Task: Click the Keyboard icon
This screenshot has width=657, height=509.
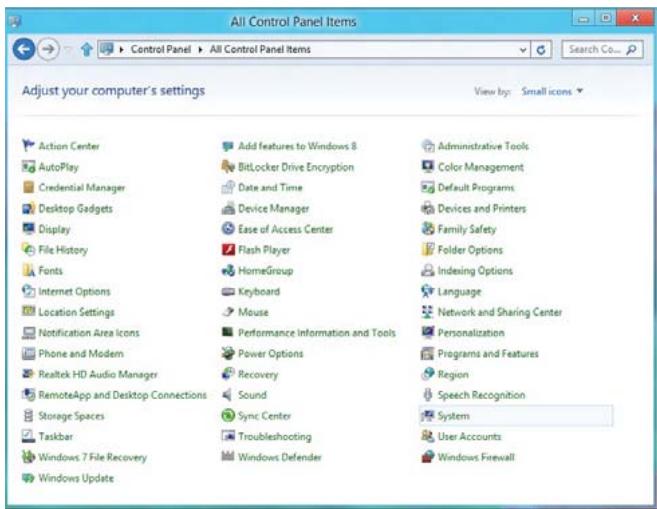Action: (x=228, y=291)
